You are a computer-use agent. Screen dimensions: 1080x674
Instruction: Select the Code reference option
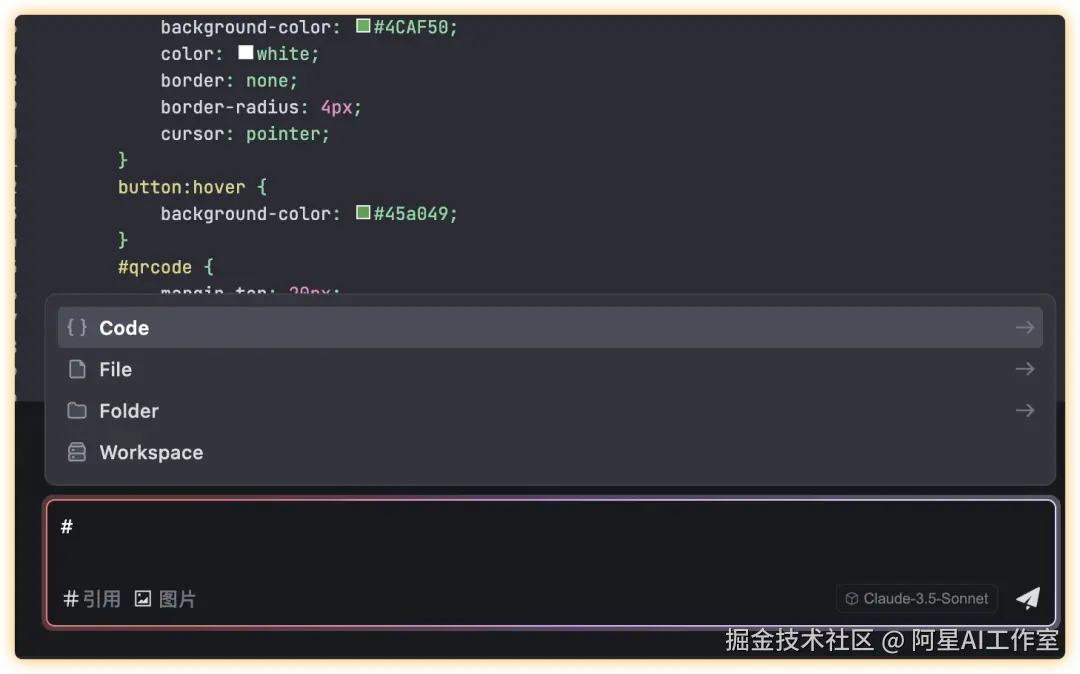[x=550, y=328]
